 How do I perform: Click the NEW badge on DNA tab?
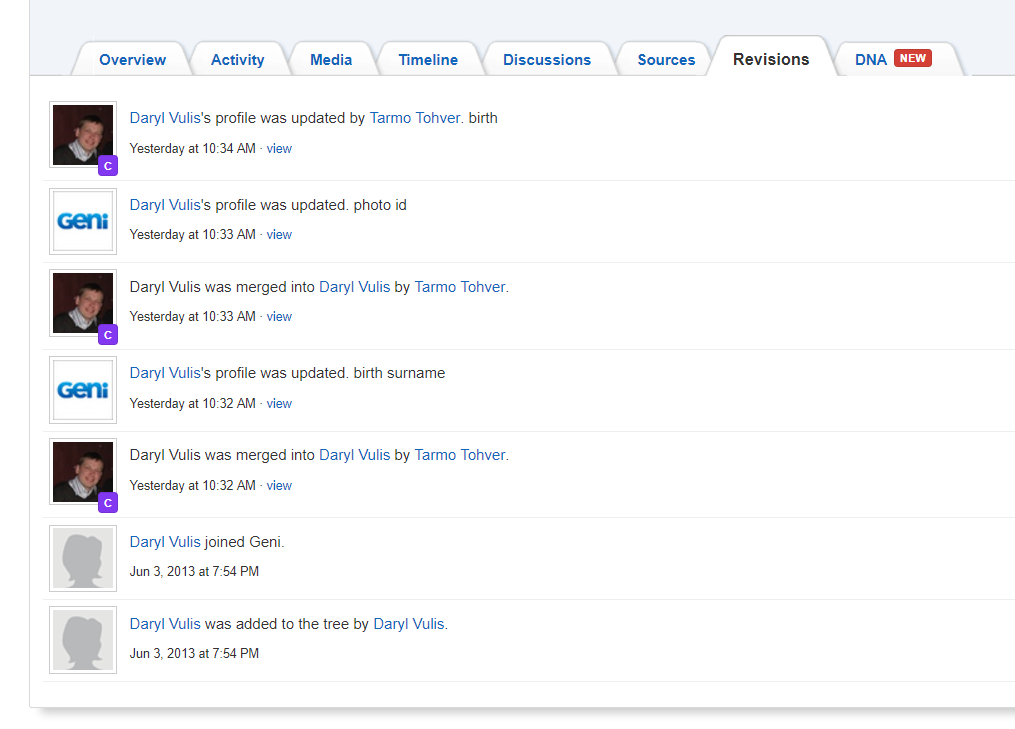(x=912, y=58)
